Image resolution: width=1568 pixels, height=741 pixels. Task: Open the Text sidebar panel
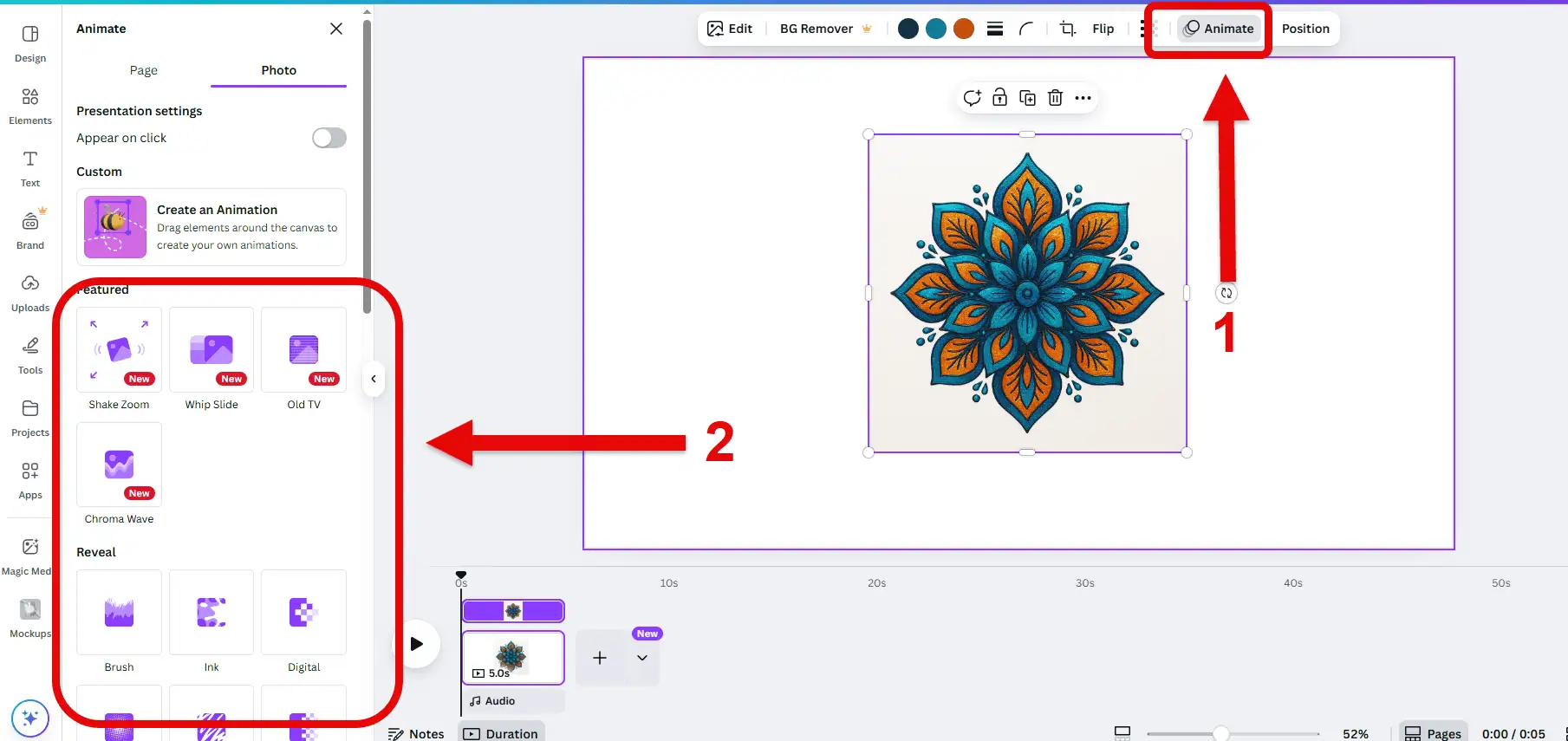coord(30,168)
